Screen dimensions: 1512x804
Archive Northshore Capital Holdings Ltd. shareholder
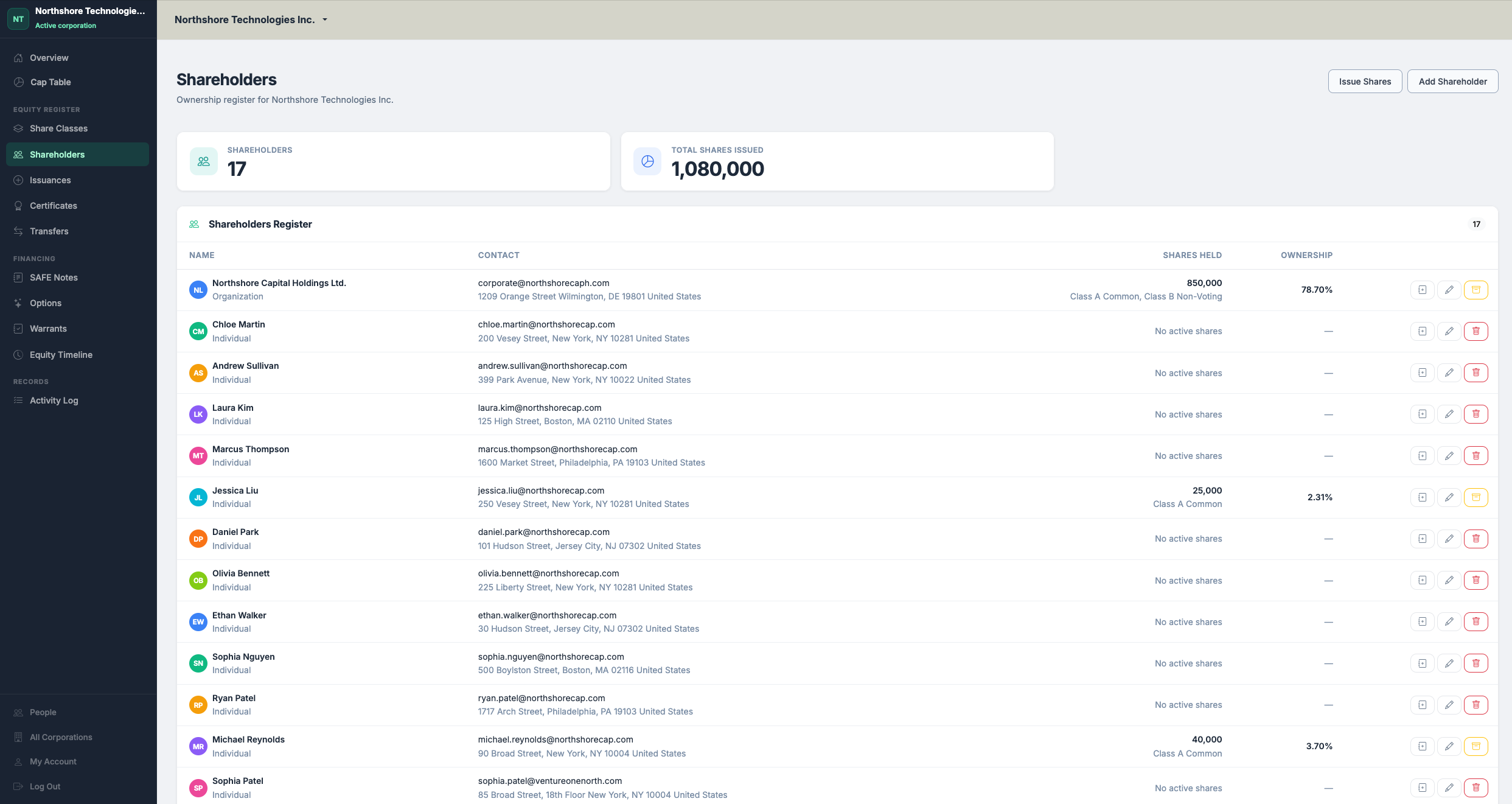1476,290
